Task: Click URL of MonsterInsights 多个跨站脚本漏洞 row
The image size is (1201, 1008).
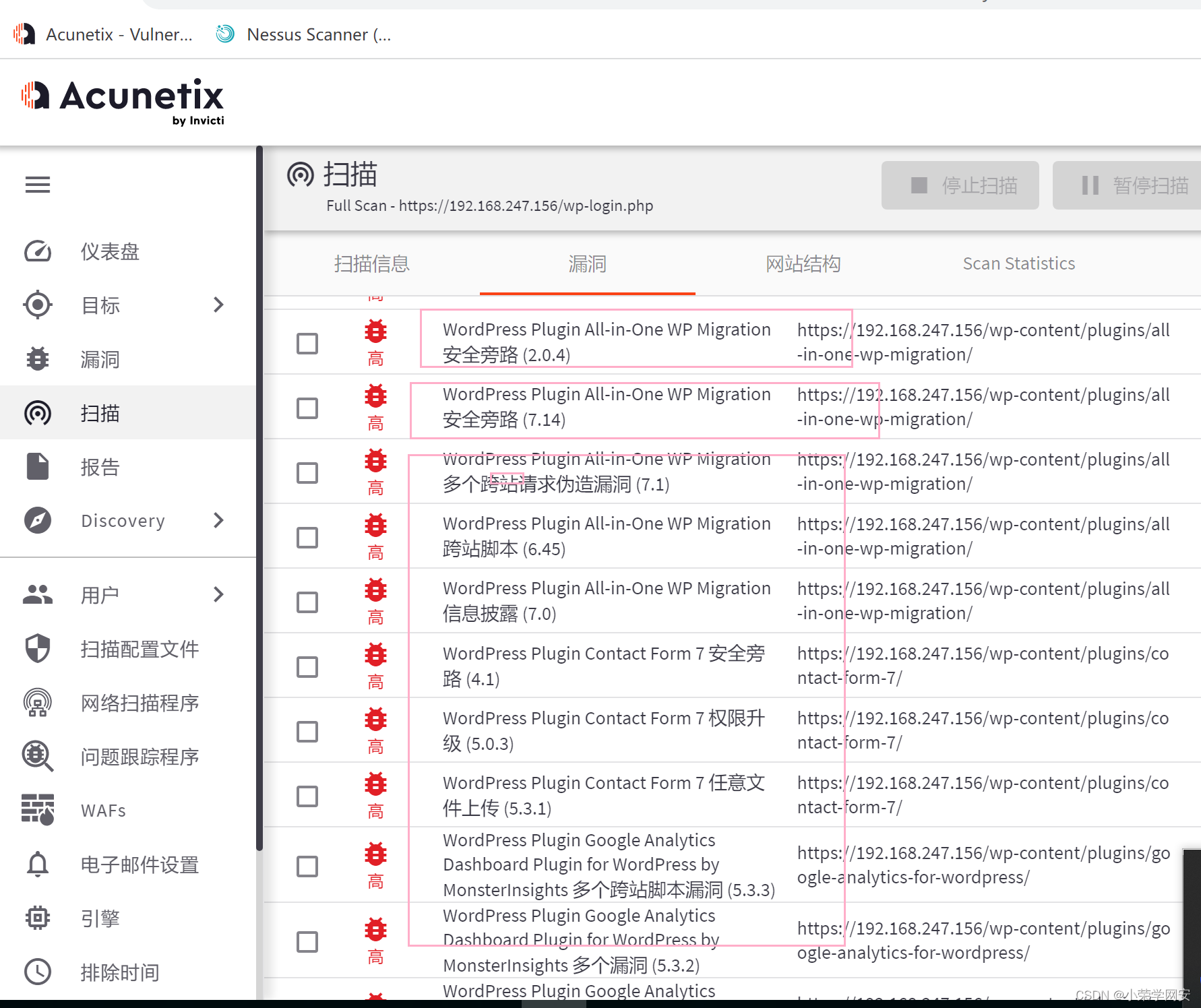Action: tap(983, 865)
